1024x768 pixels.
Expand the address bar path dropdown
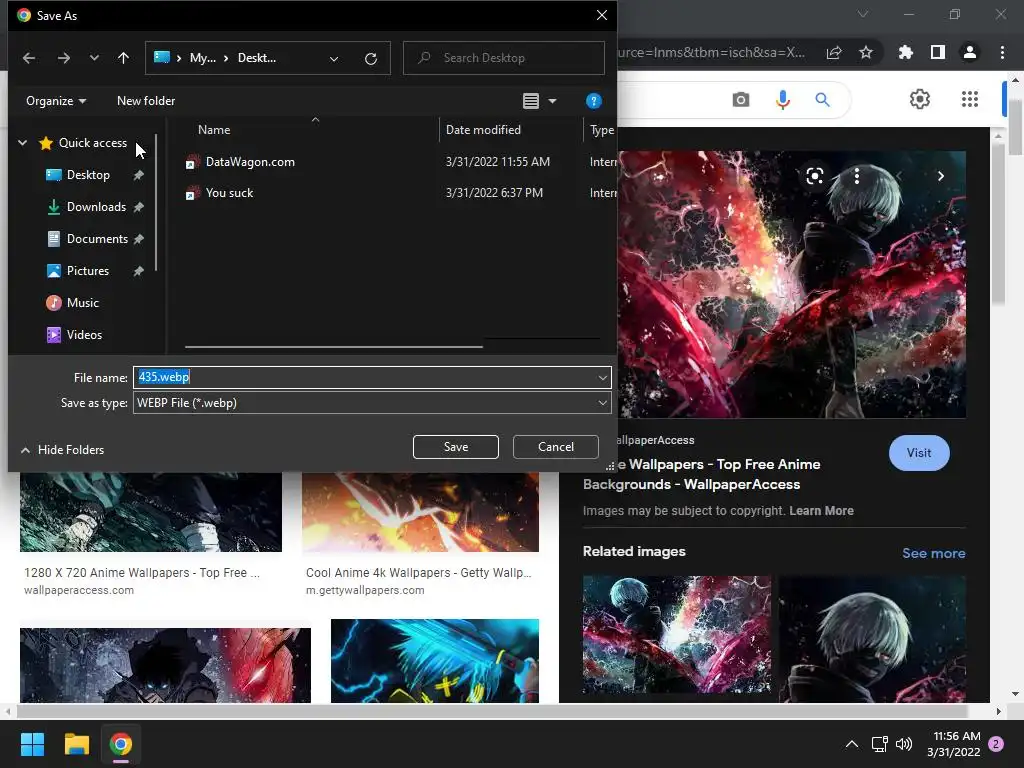[x=334, y=59]
